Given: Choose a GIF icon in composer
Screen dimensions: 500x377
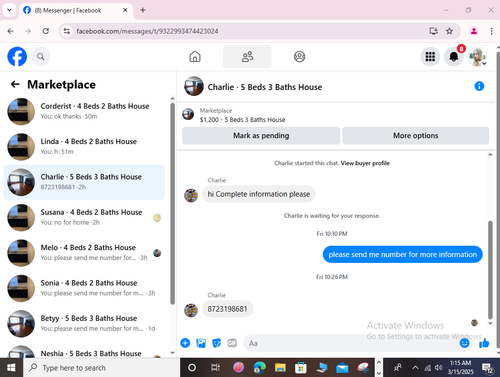Looking at the screenshot, I should [232, 343].
